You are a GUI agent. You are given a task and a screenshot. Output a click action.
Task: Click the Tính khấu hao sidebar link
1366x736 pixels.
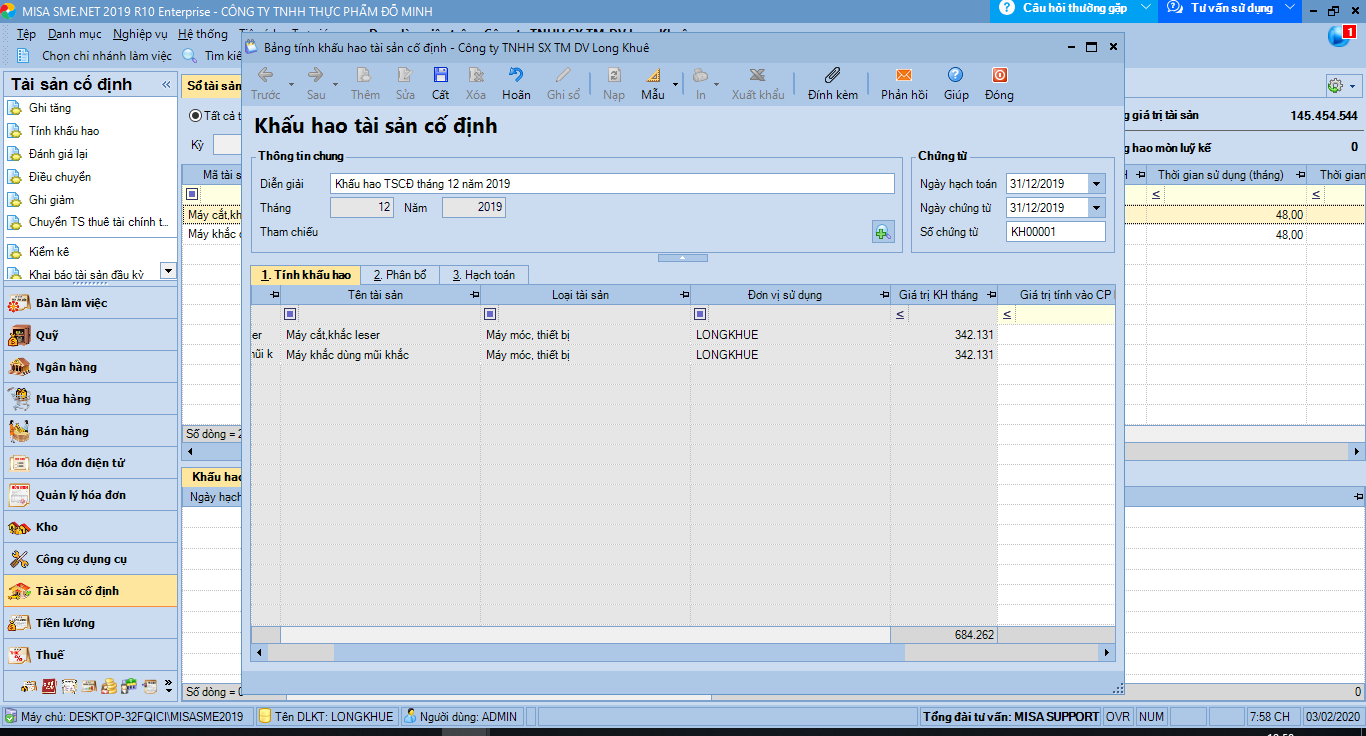tap(64, 131)
